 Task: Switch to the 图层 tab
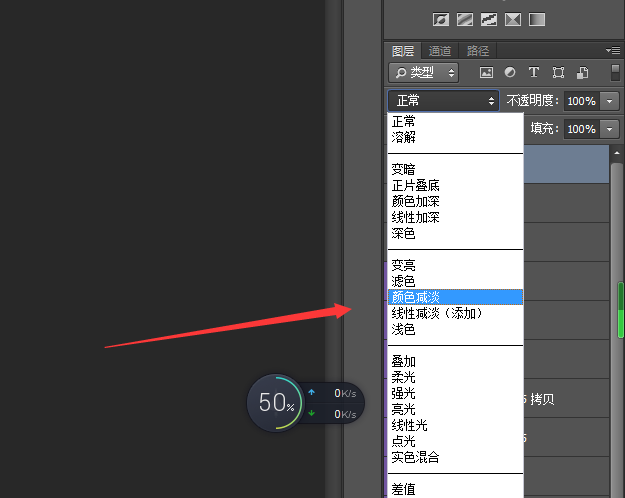pyautogui.click(x=403, y=51)
